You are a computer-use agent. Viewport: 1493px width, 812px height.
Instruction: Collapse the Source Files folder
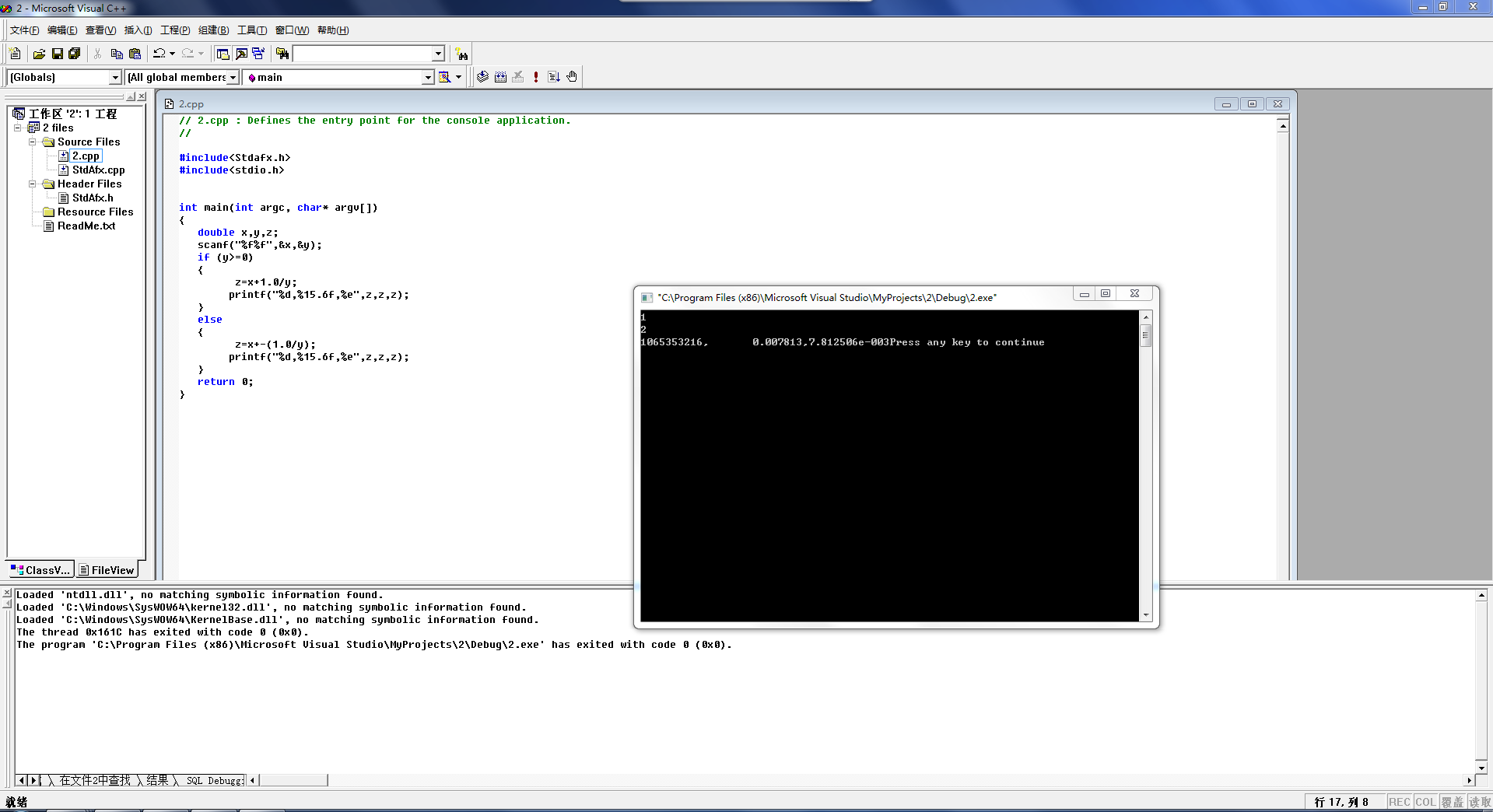tap(33, 142)
